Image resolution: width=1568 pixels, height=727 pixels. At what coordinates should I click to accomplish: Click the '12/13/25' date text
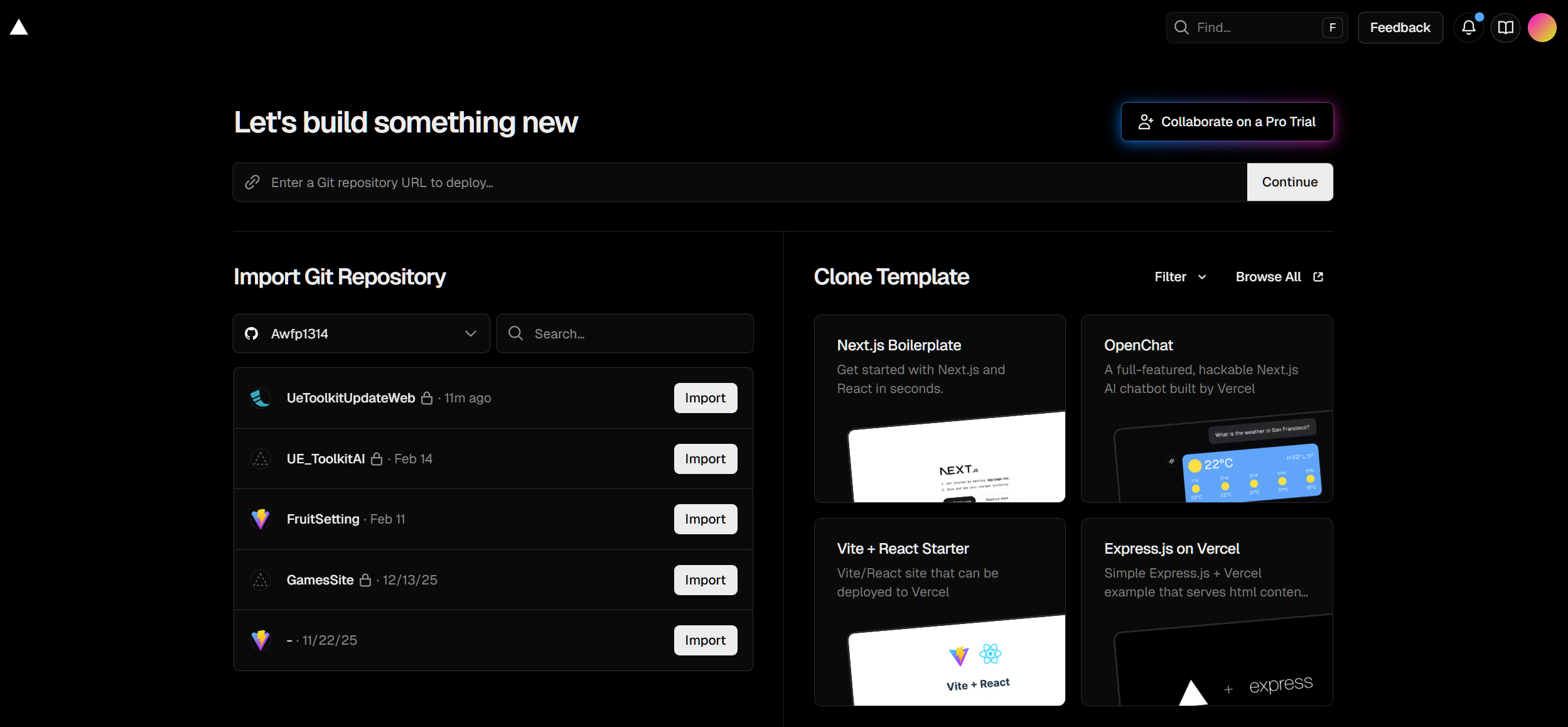(x=410, y=580)
